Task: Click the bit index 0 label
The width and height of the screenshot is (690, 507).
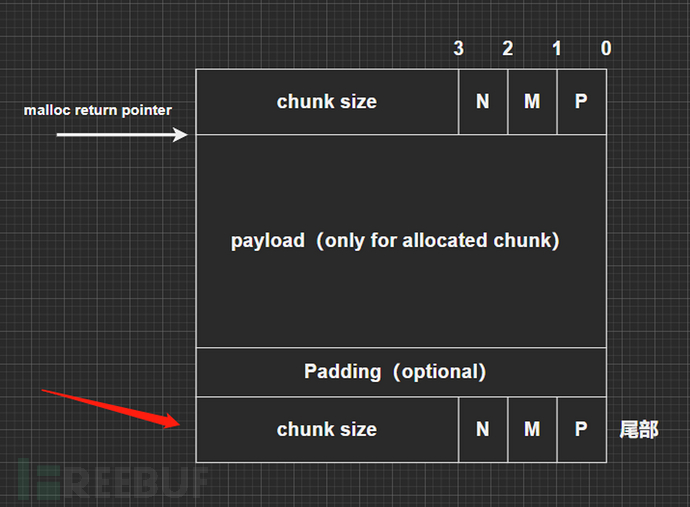Action: [x=606, y=48]
